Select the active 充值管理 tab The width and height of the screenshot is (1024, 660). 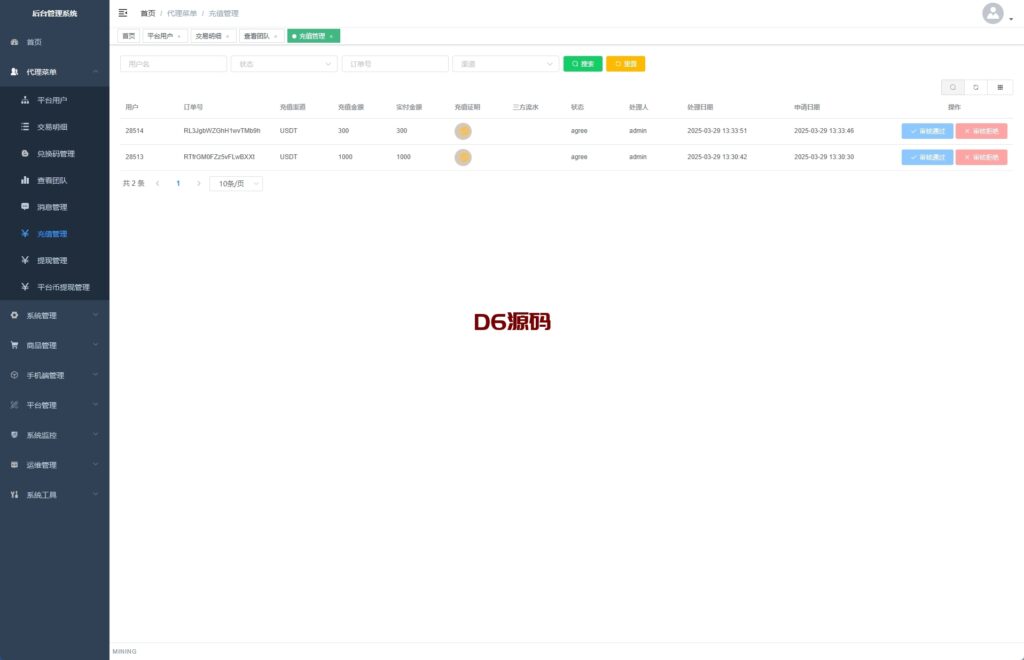coord(312,36)
